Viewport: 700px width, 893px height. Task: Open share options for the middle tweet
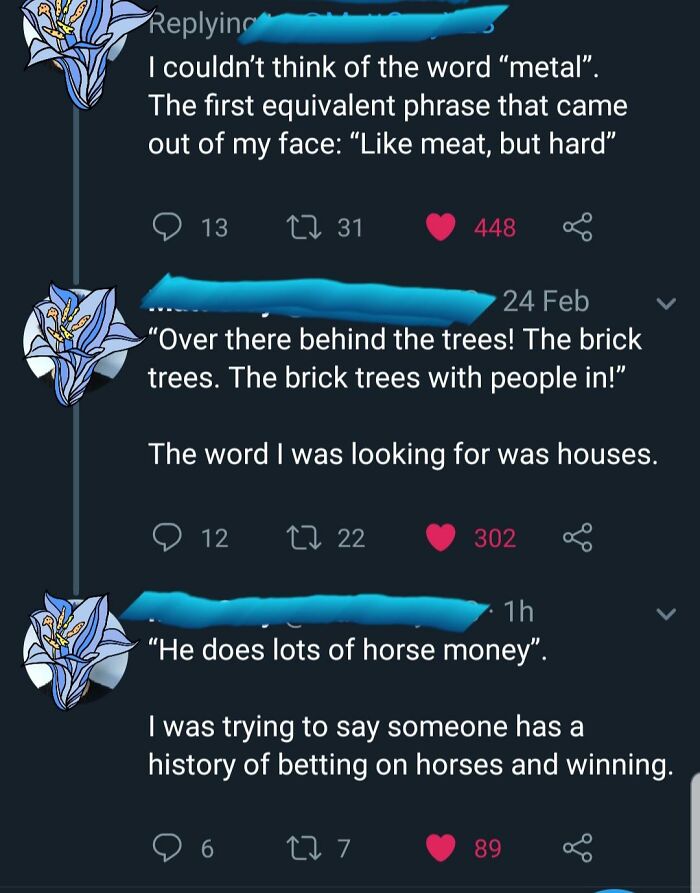[x=576, y=537]
